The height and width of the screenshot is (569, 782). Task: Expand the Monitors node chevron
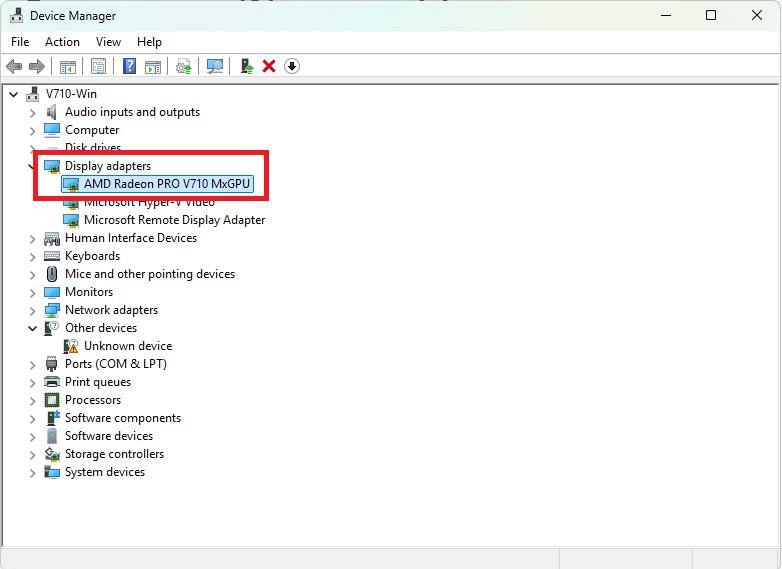(32, 293)
